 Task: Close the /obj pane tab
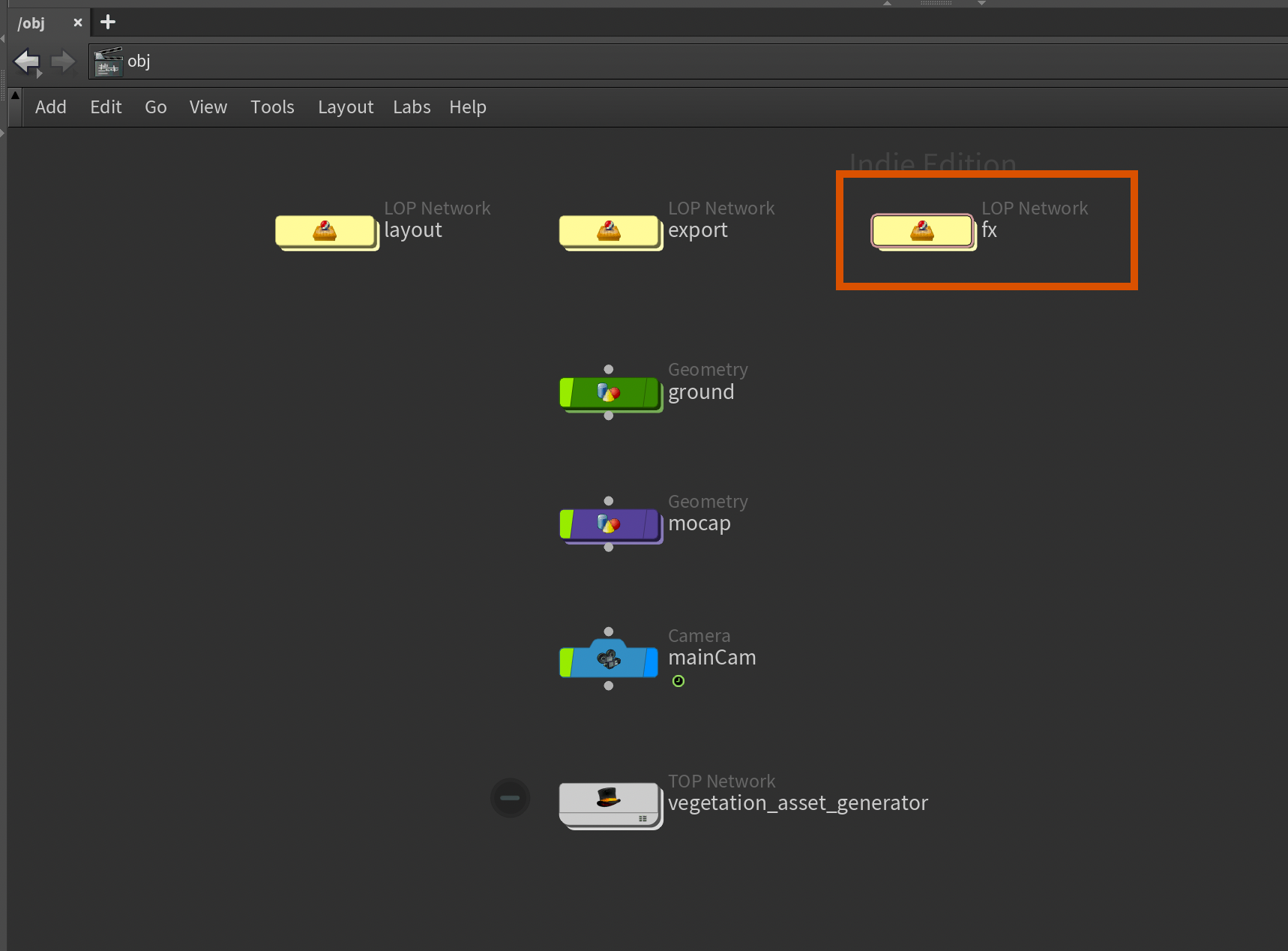(77, 22)
